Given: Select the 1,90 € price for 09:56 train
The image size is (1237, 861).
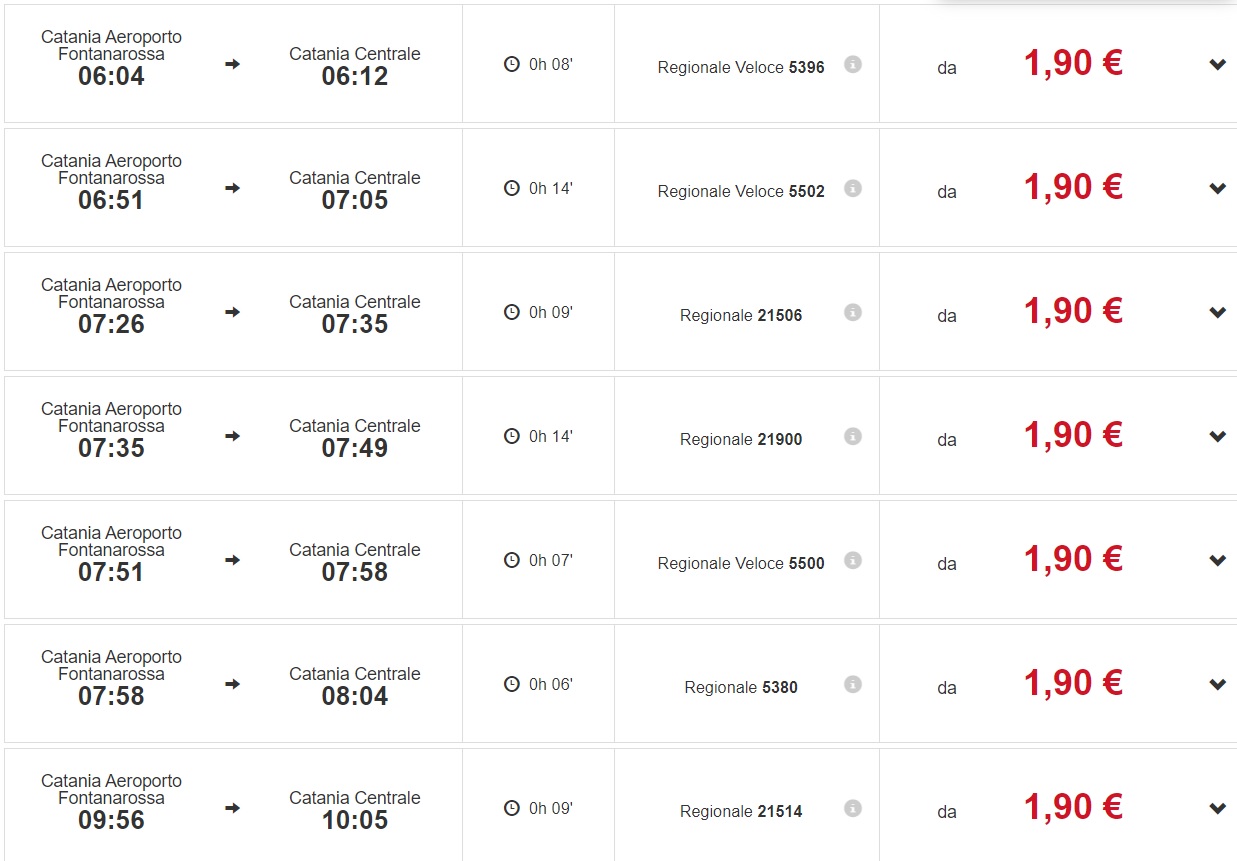Looking at the screenshot, I should [1073, 808].
